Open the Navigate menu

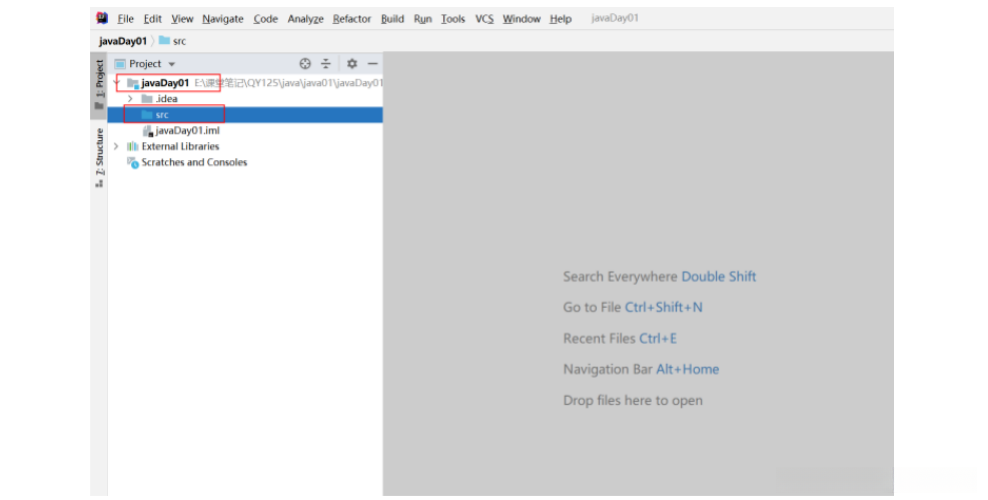222,19
